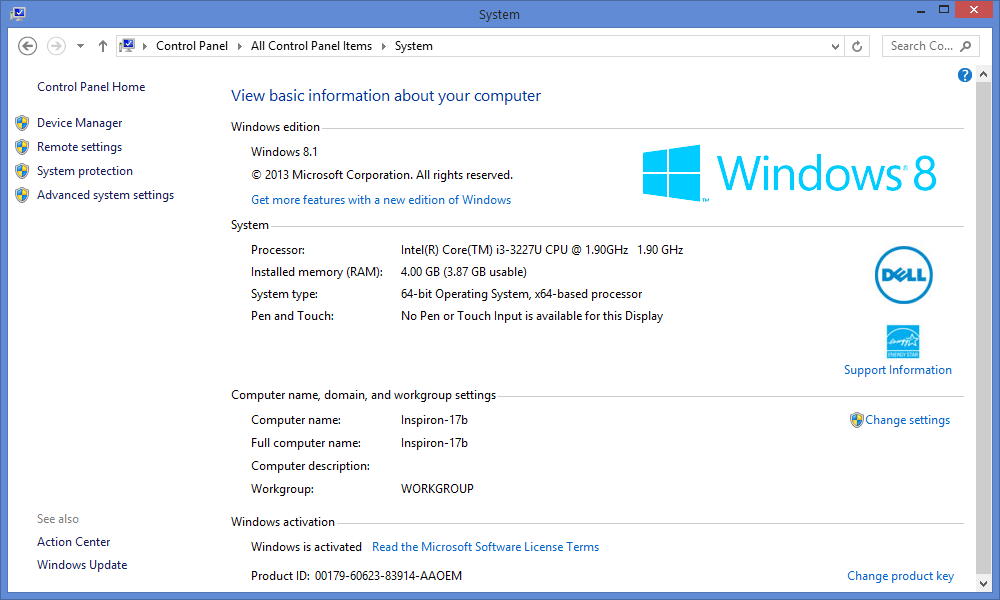The width and height of the screenshot is (1000, 600).
Task: Expand the address bar history dropdown
Action: [836, 46]
